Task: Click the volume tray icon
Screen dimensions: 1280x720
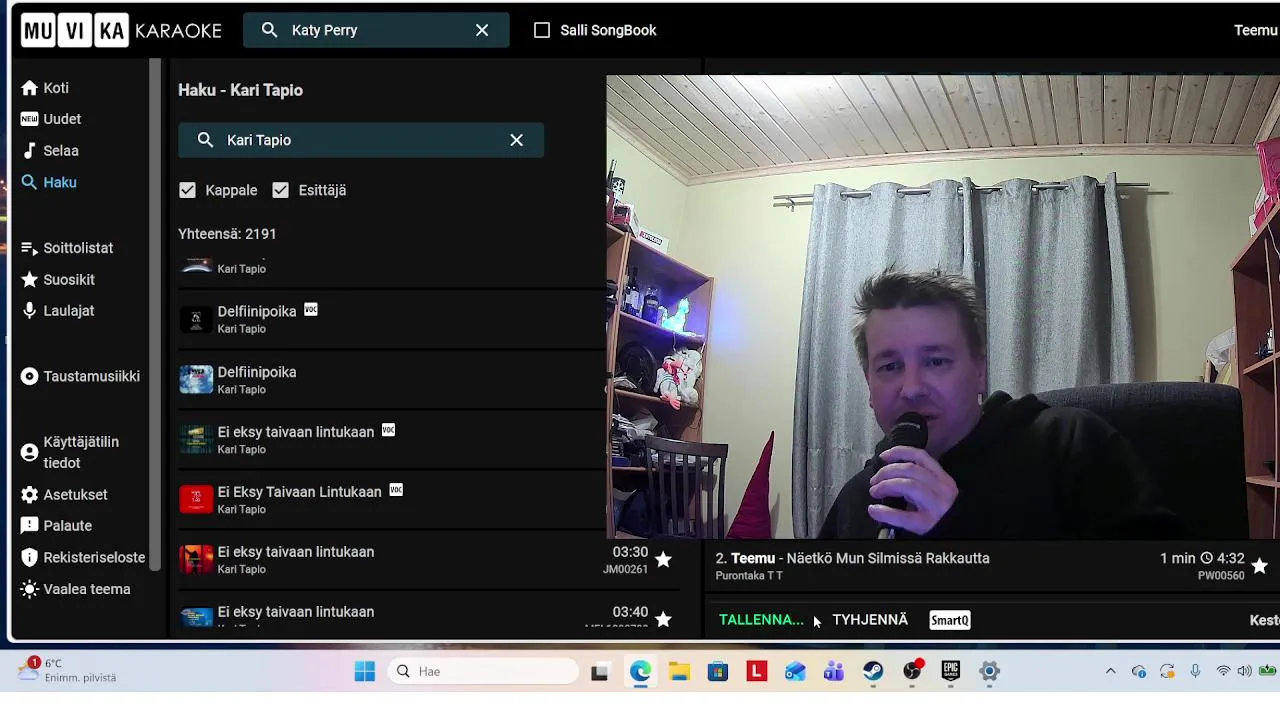Action: coord(1244,671)
